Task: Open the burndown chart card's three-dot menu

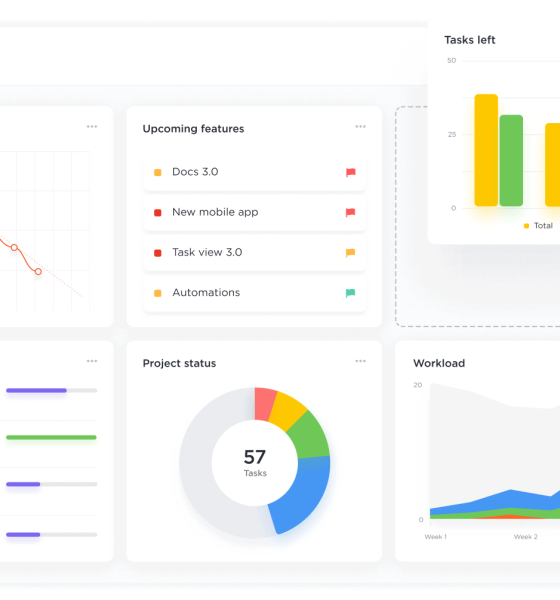Action: click(92, 126)
